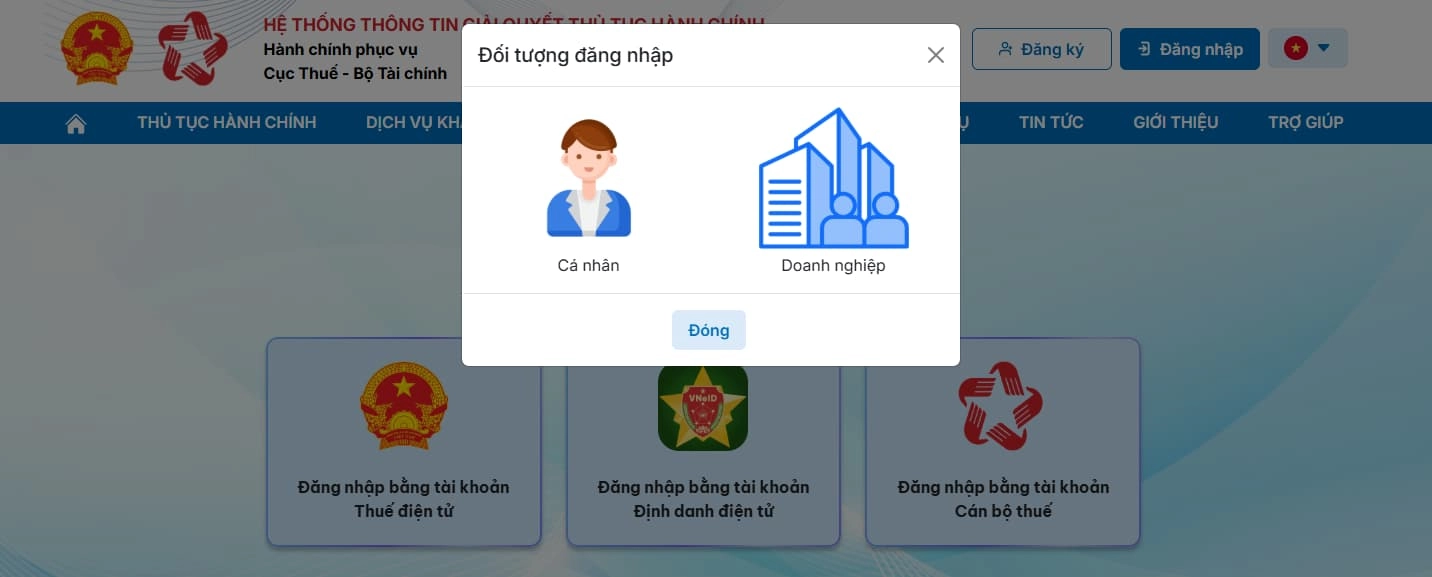The width and height of the screenshot is (1432, 577).
Task: Click the Đăng nhập button in header
Action: tap(1189, 49)
